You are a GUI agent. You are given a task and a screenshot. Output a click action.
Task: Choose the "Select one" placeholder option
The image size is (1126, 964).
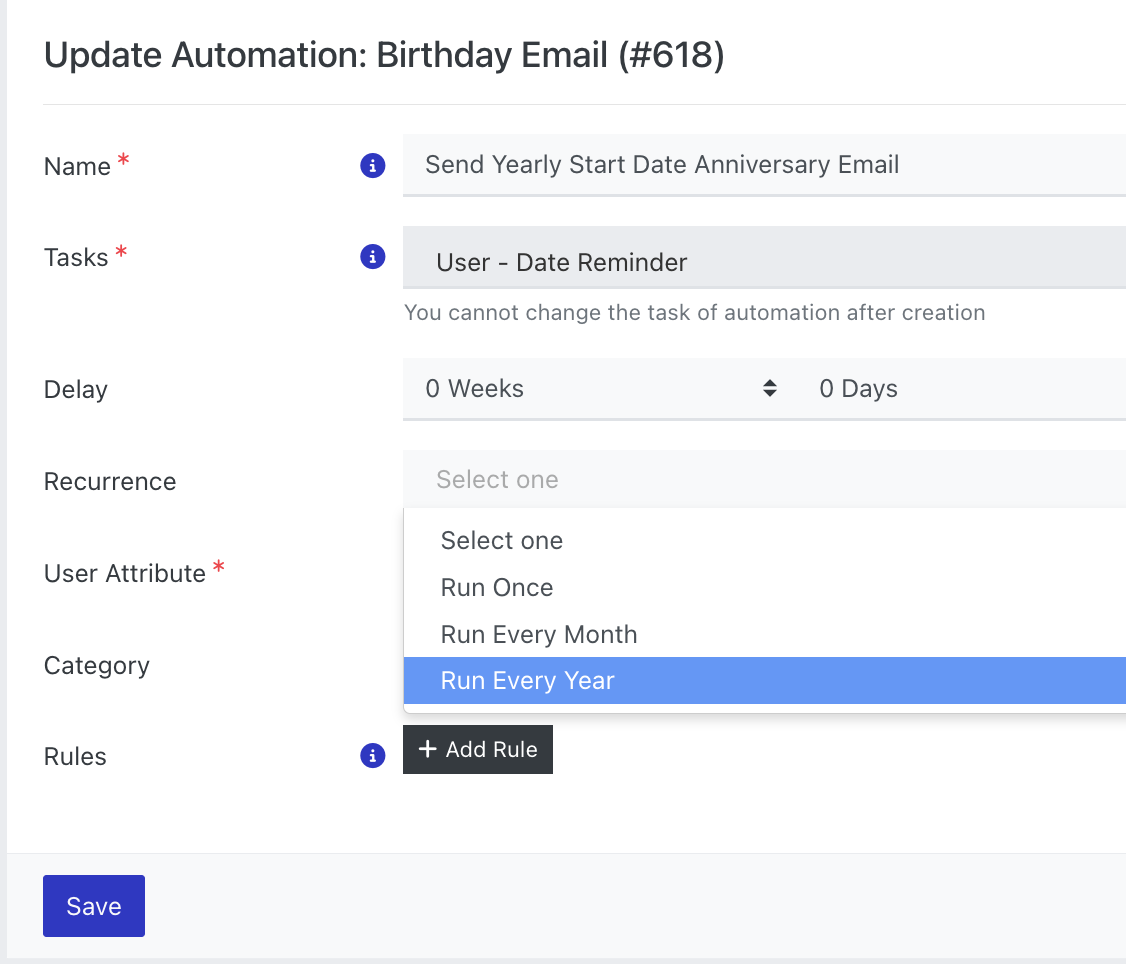502,541
